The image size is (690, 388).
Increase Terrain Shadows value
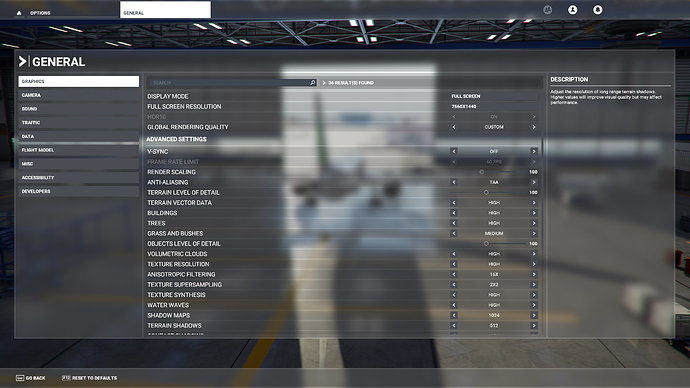534,326
